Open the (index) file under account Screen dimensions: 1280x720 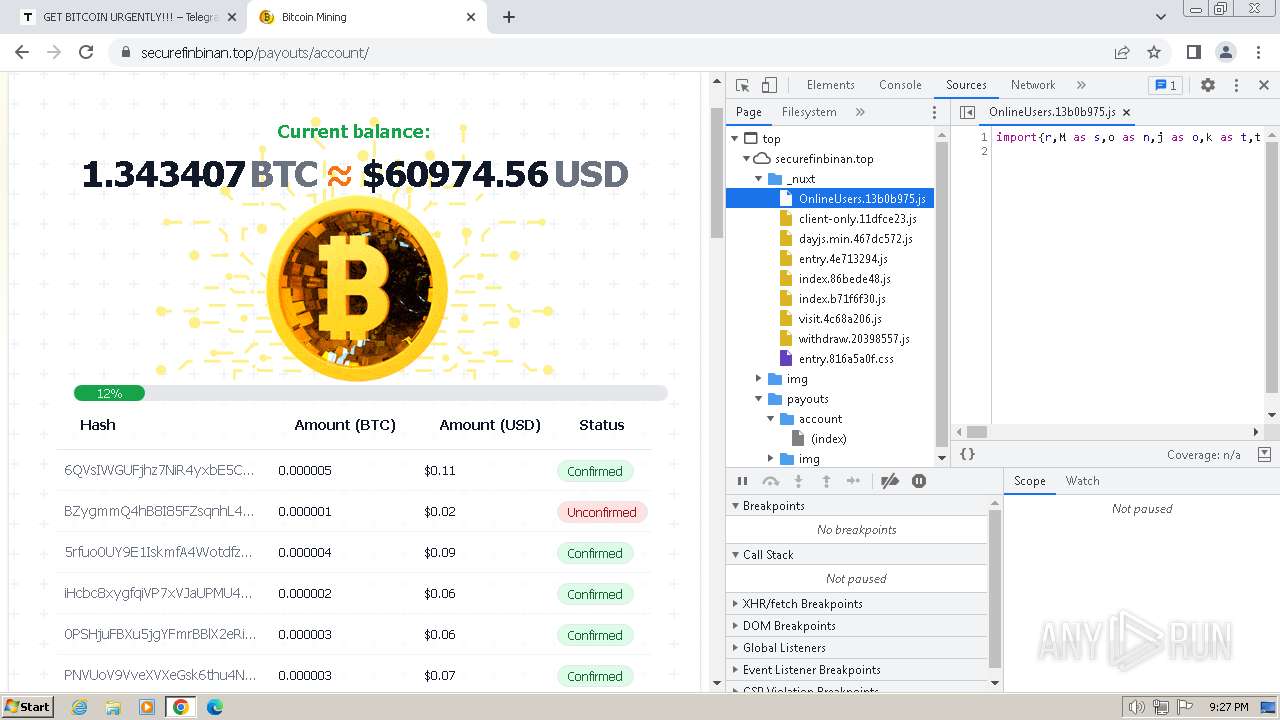[x=828, y=439]
